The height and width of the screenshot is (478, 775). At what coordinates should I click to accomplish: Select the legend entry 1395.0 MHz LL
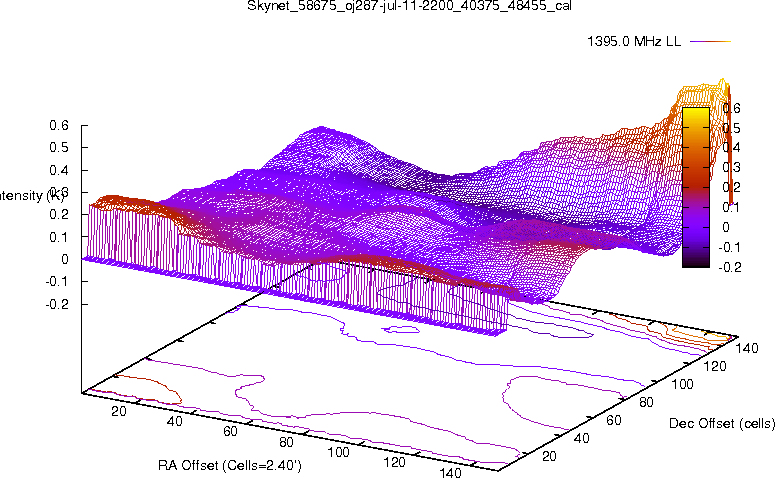[634, 42]
